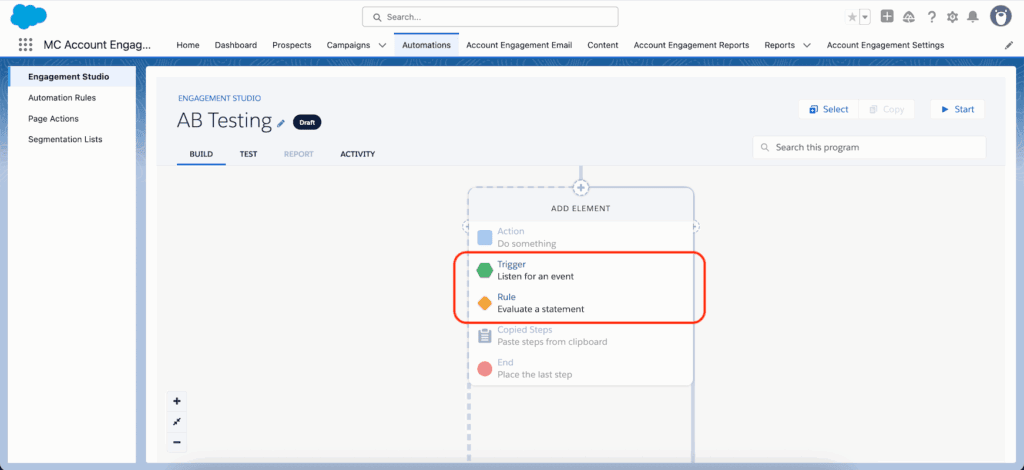Image resolution: width=1024 pixels, height=470 pixels.
Task: Click the 'Do something' description
Action: (526, 243)
